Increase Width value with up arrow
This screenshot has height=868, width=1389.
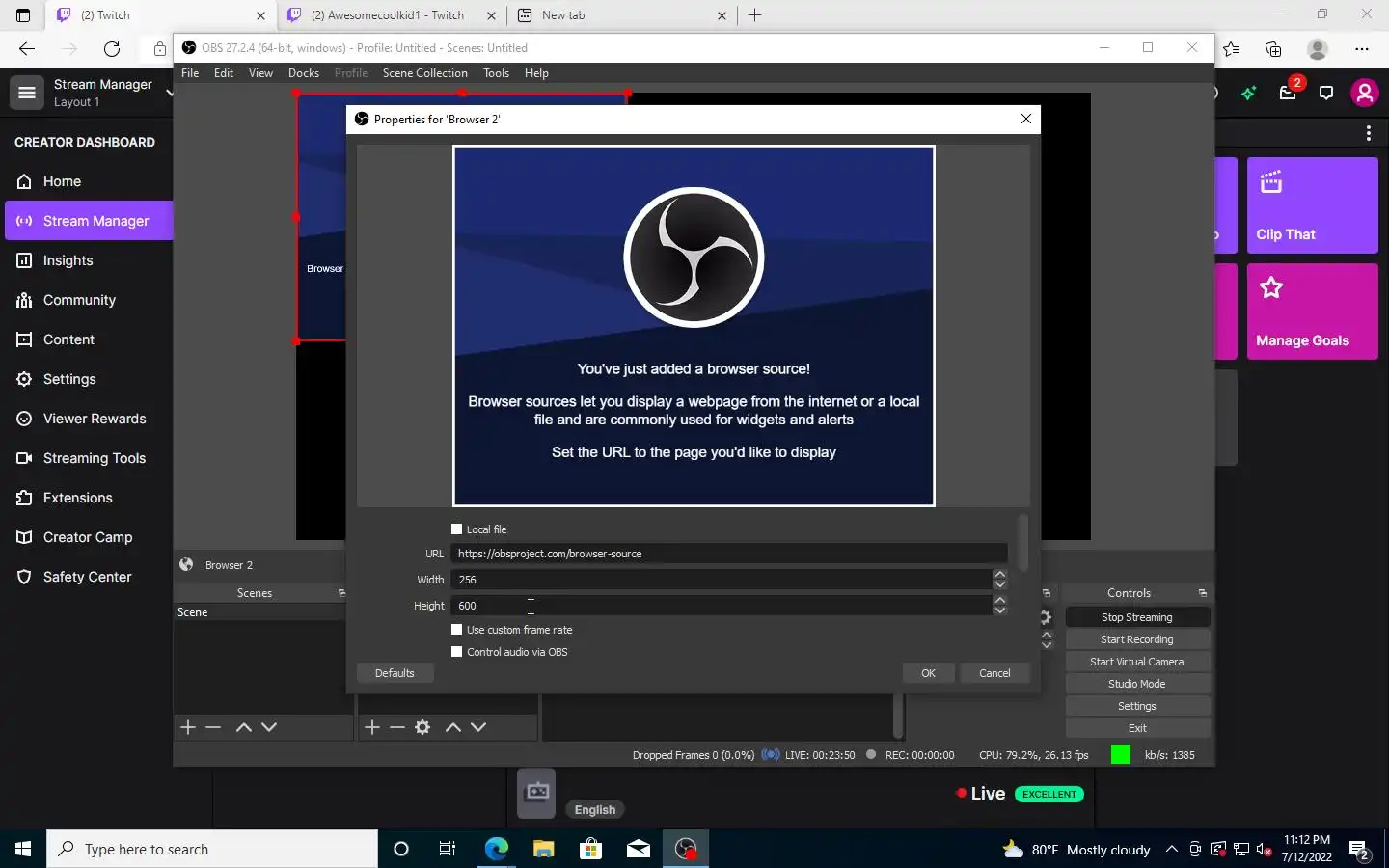999,575
